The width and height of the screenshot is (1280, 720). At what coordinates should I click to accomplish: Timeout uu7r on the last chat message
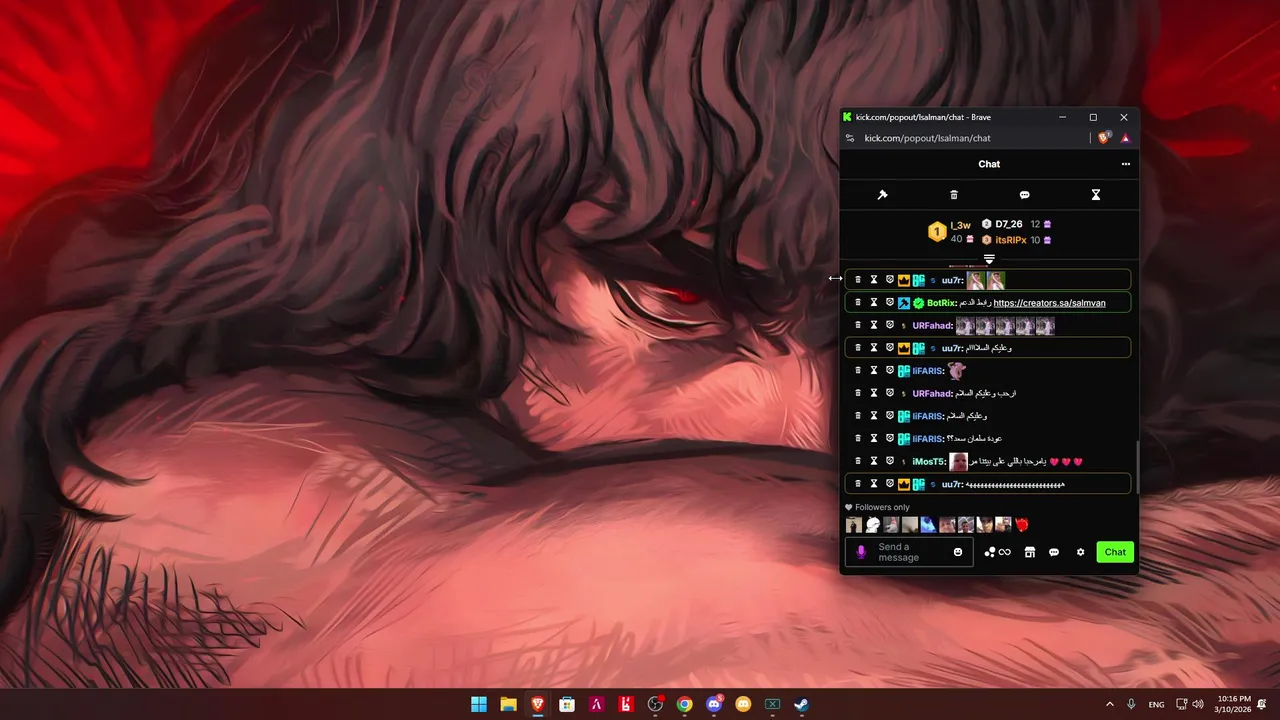coord(873,484)
